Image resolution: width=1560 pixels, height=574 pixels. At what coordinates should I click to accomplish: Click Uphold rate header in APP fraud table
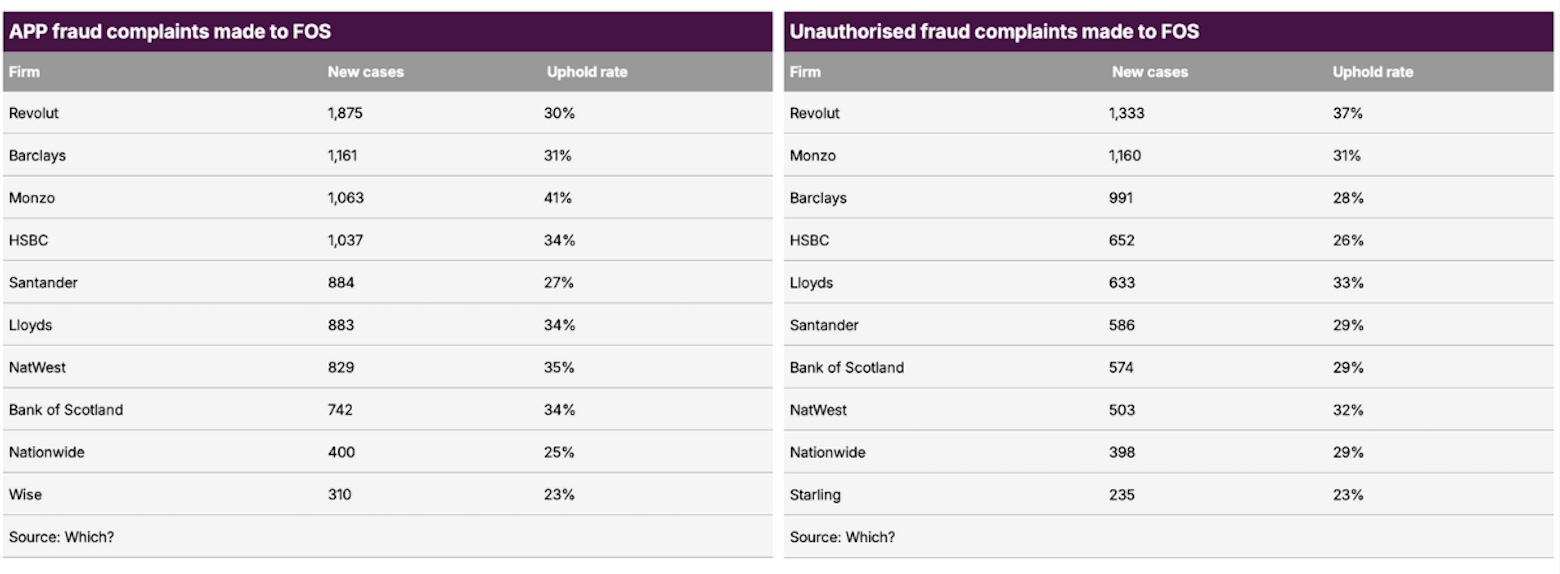point(586,72)
